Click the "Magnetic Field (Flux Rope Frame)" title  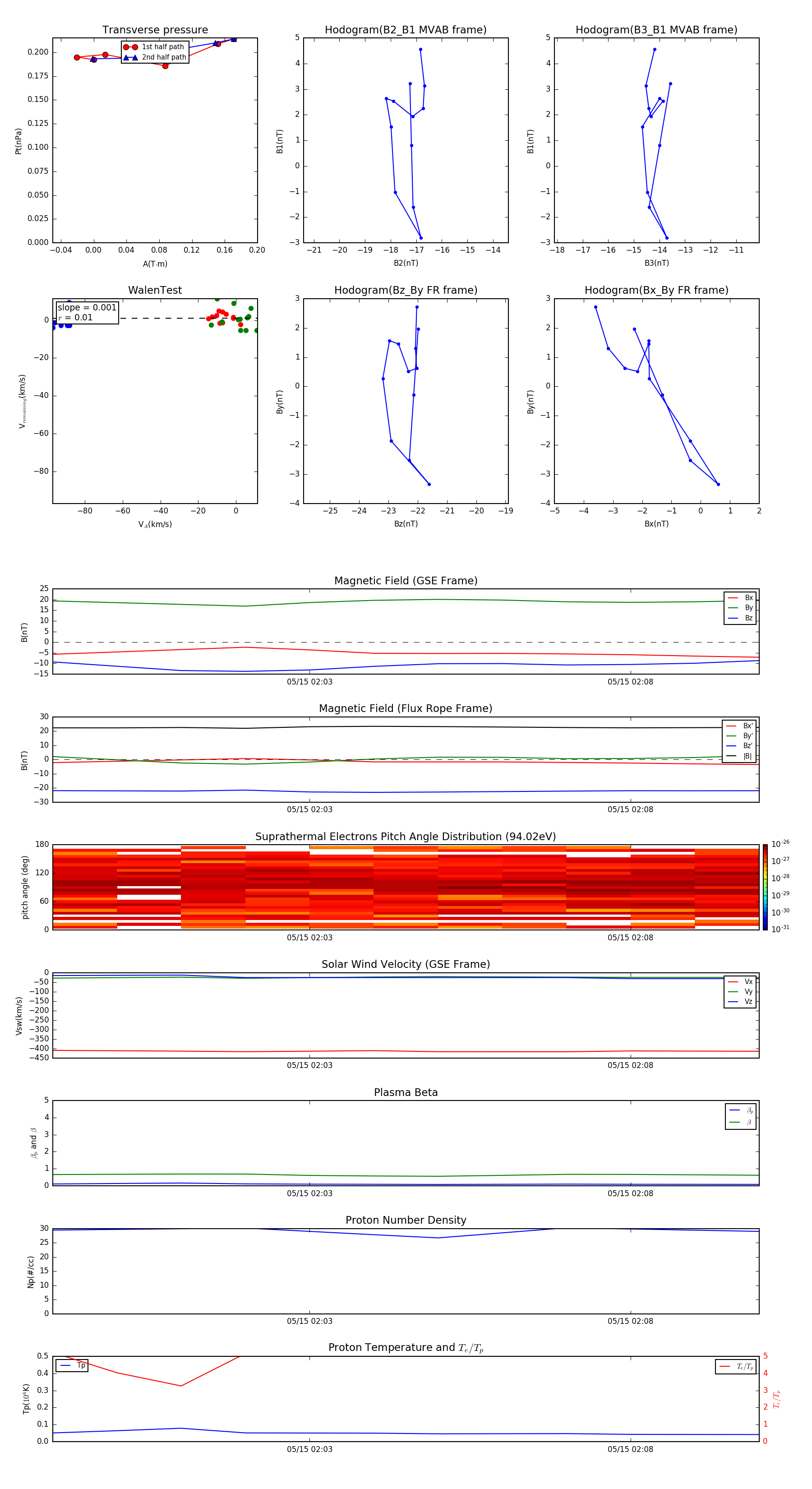point(406,709)
